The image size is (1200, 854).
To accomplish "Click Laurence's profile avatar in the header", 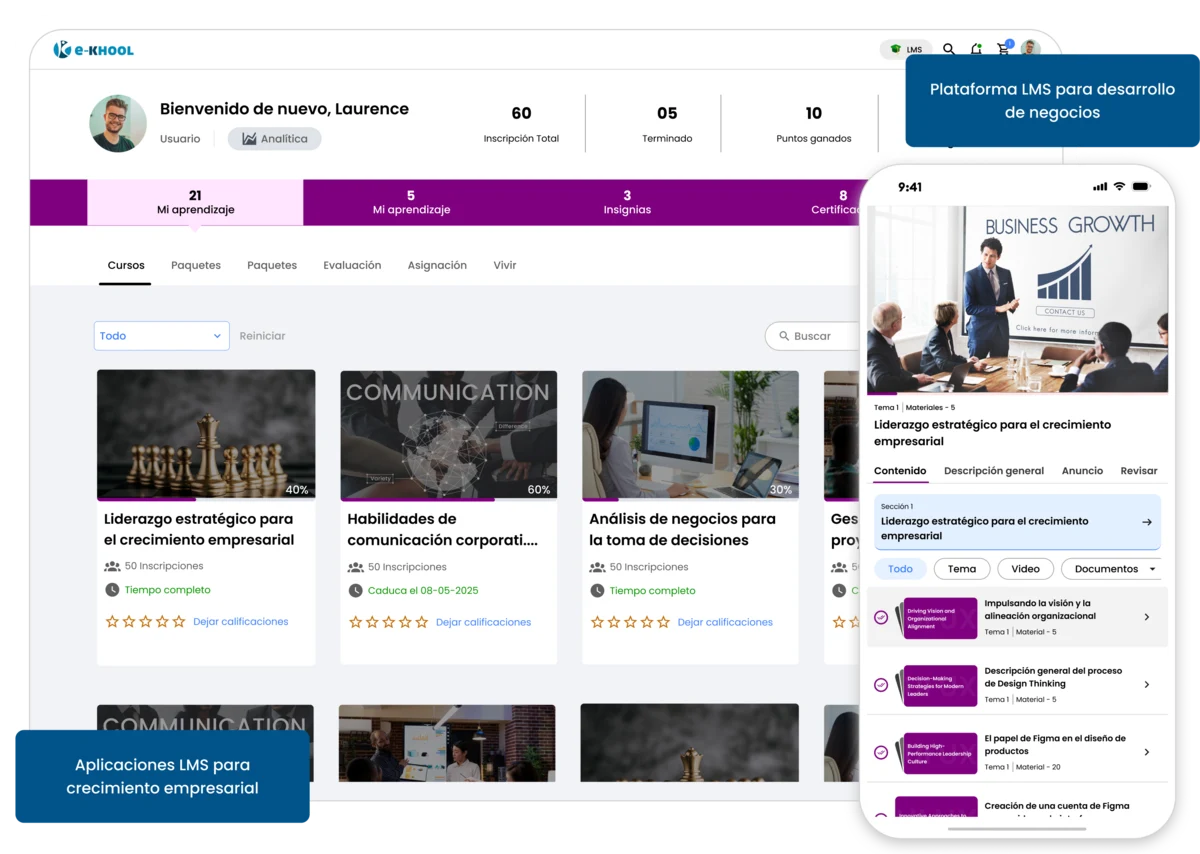I will coord(1031,49).
